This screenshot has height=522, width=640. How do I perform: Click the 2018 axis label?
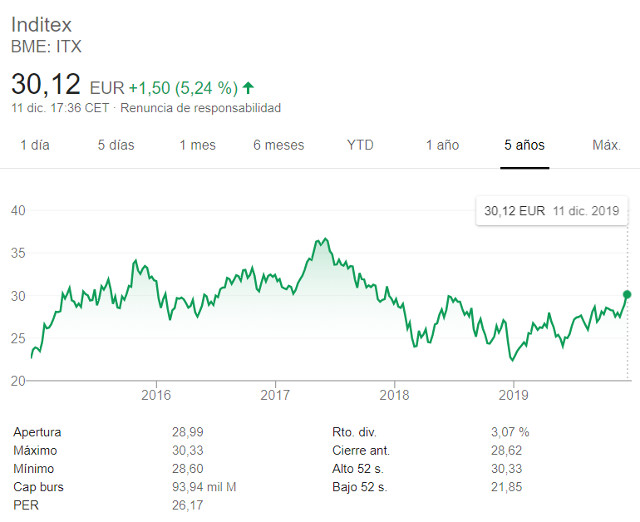tap(394, 395)
